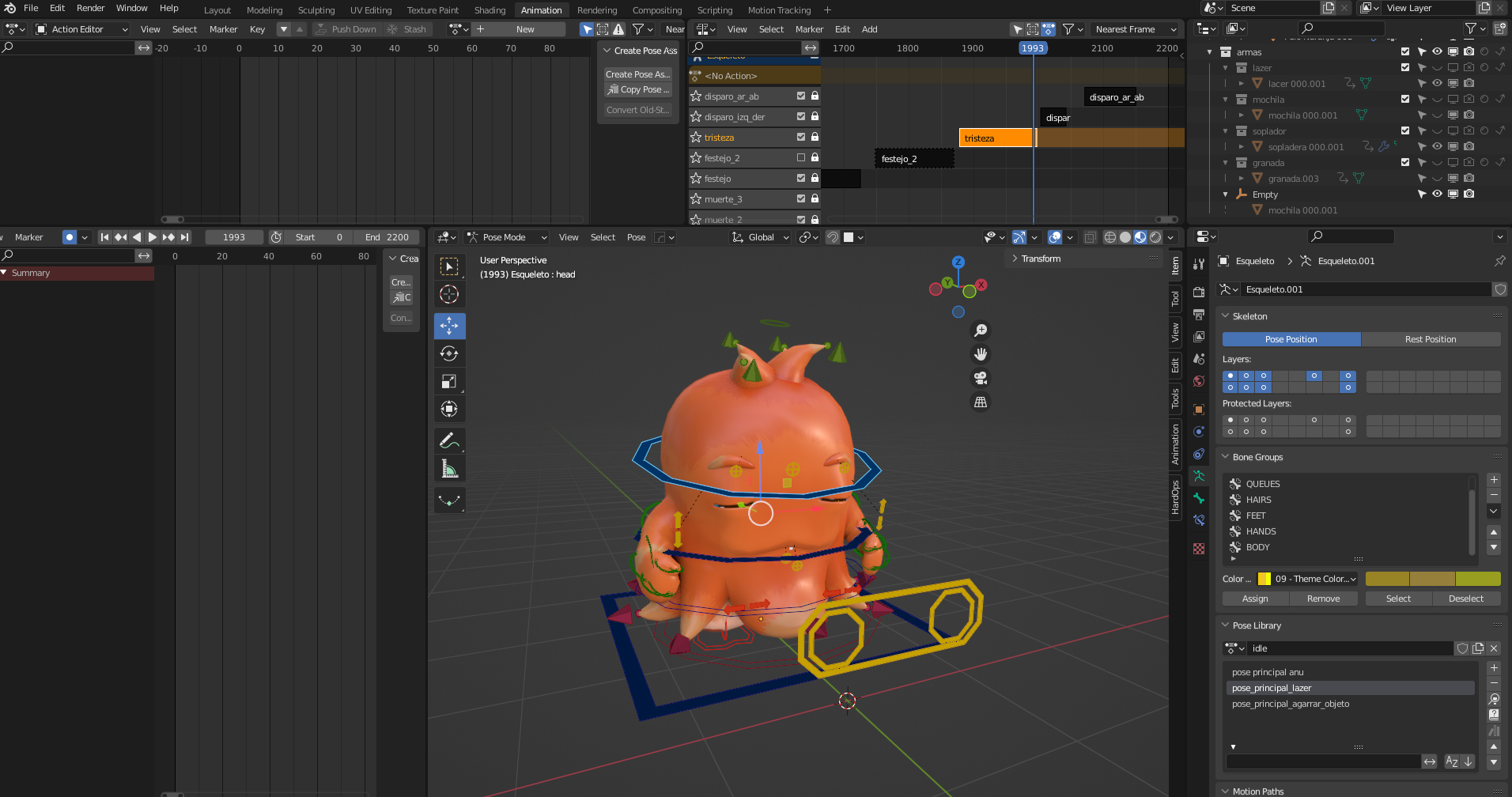Hide the lazer collection with eye icon
1512x797 pixels.
click(x=1437, y=67)
